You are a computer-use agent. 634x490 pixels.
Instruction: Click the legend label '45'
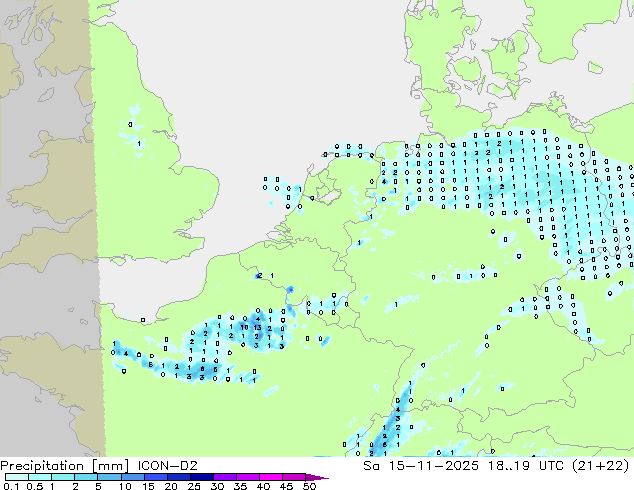point(286,486)
